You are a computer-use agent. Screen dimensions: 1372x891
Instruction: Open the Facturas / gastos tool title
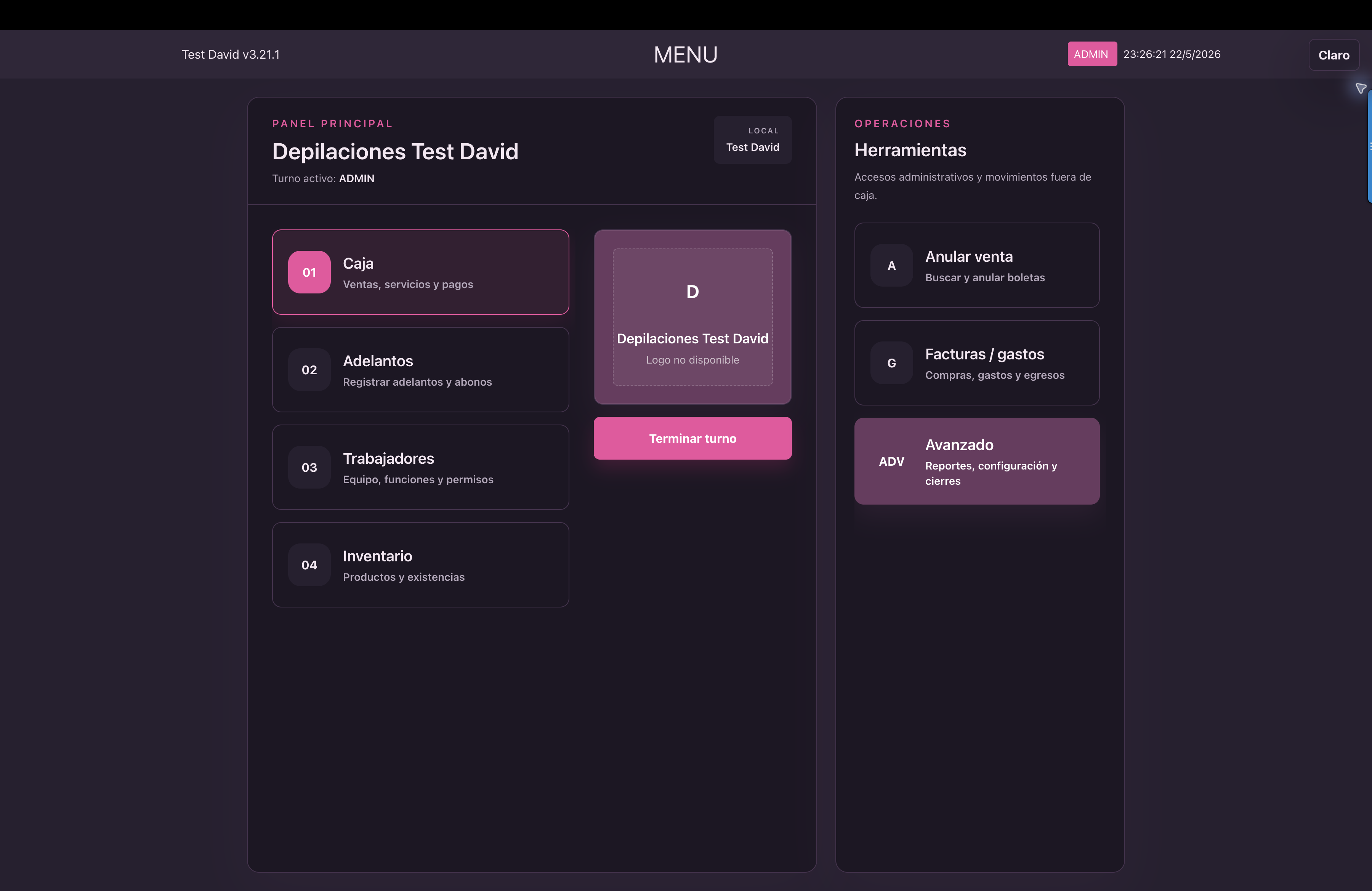pyautogui.click(x=984, y=354)
